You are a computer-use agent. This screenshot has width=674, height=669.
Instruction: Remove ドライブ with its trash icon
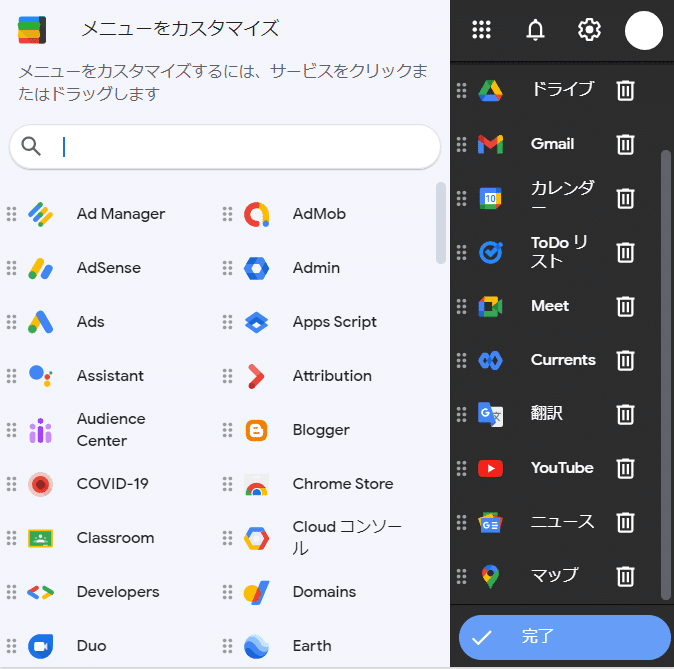pos(625,90)
